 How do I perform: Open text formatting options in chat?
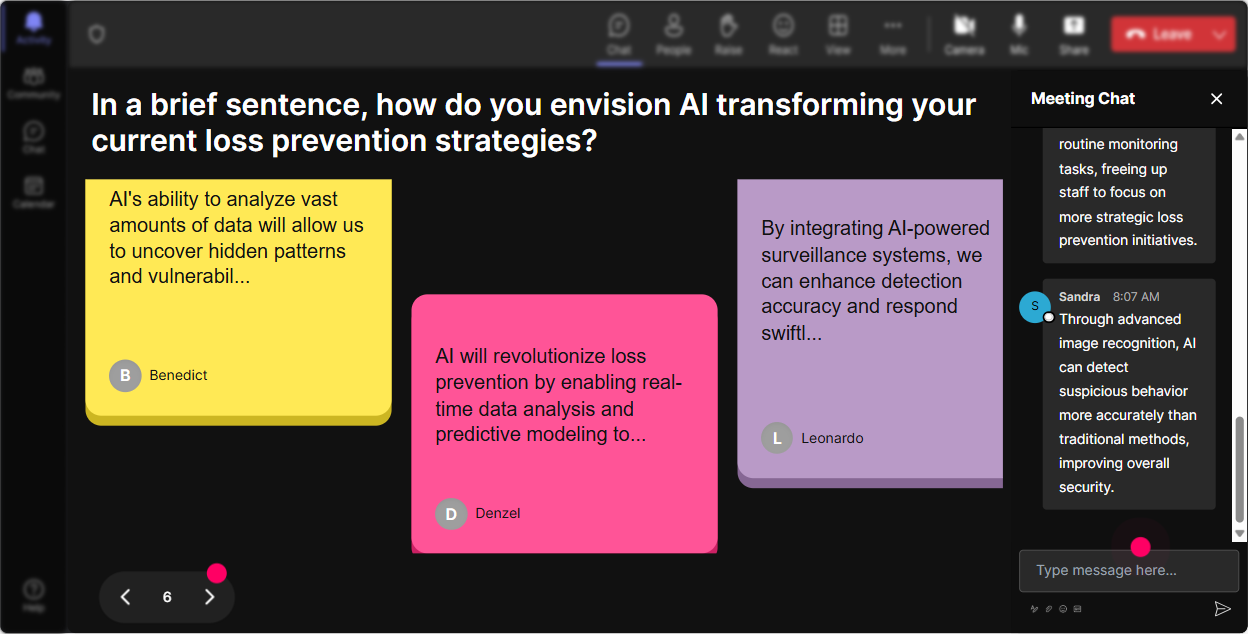coord(1035,608)
